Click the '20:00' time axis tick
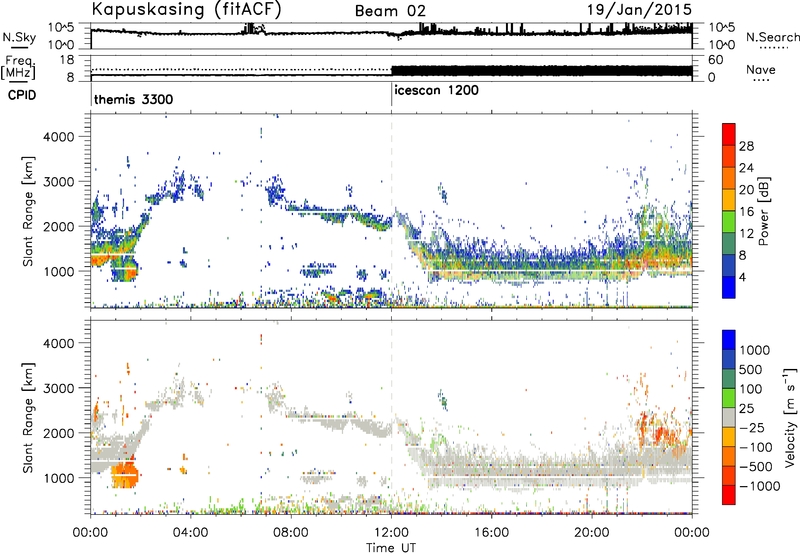Viewport: 800px width, 554px height. [x=592, y=533]
